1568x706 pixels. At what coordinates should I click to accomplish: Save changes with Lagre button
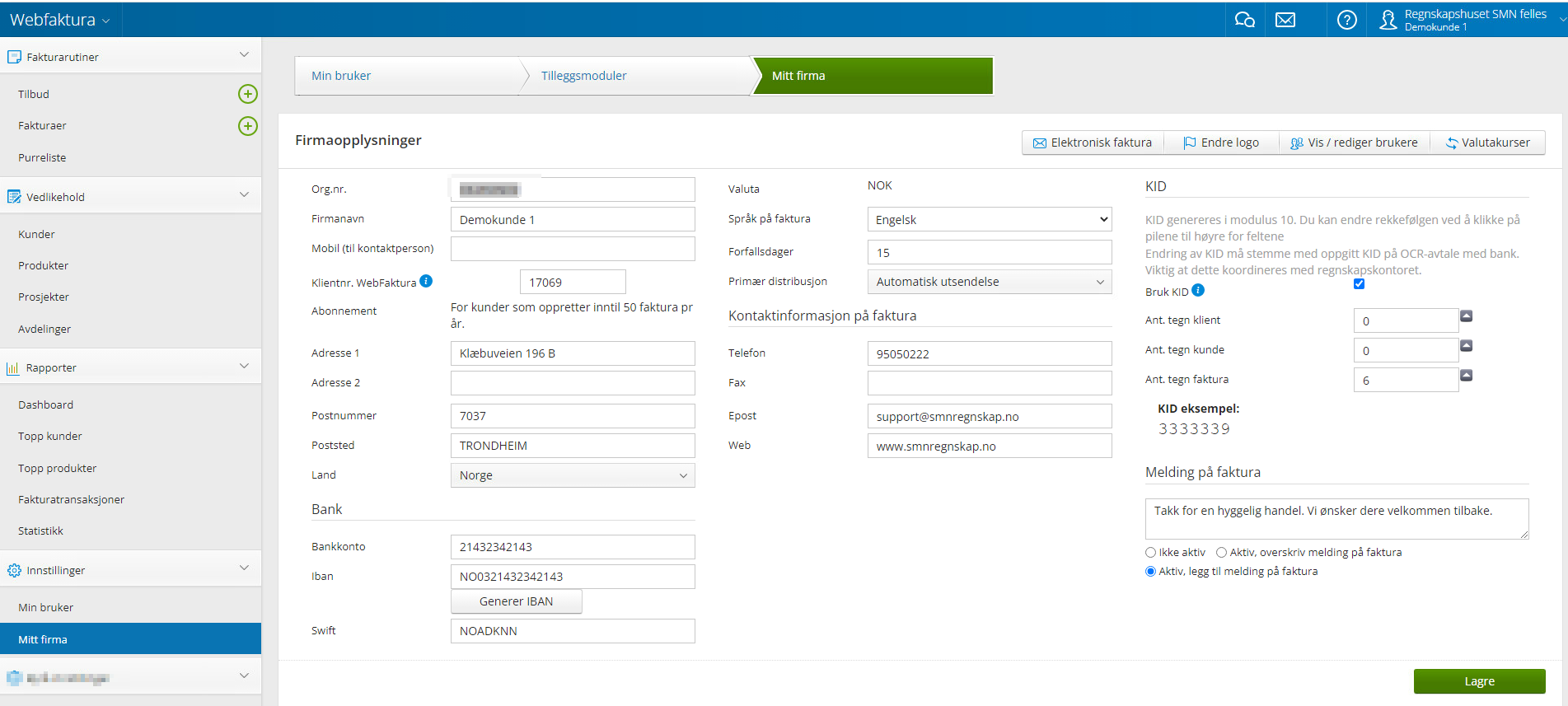pos(1479,681)
